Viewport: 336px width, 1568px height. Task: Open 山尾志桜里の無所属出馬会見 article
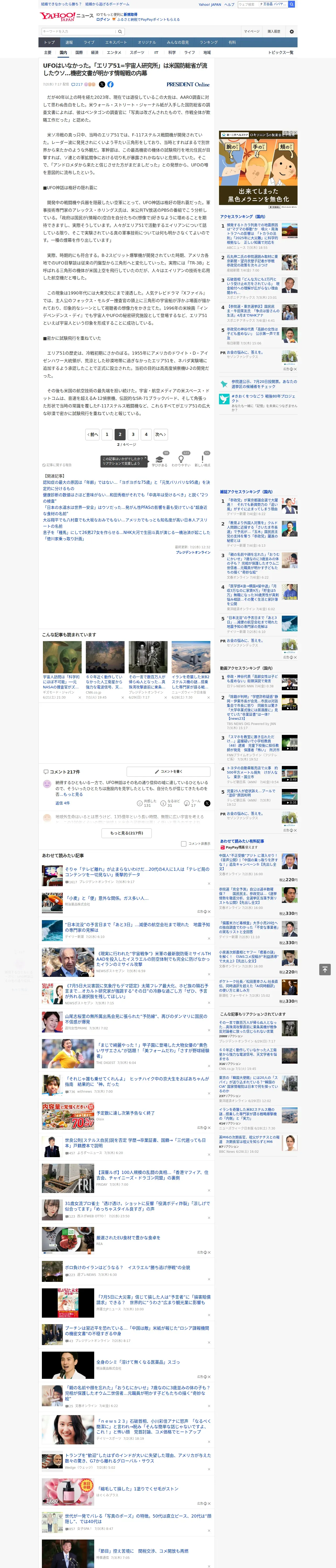click(136, 1018)
